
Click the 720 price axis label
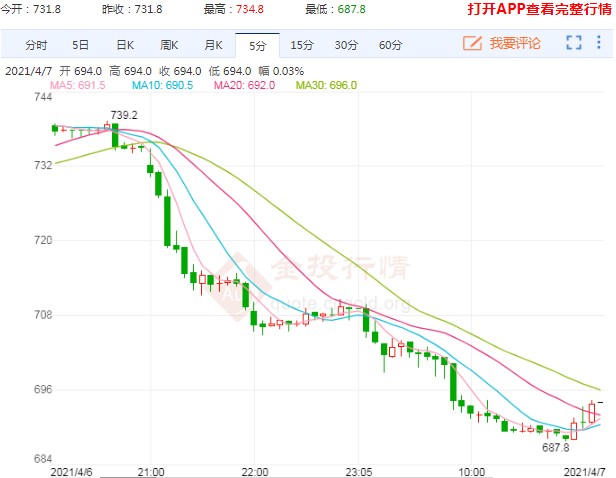(x=43, y=240)
